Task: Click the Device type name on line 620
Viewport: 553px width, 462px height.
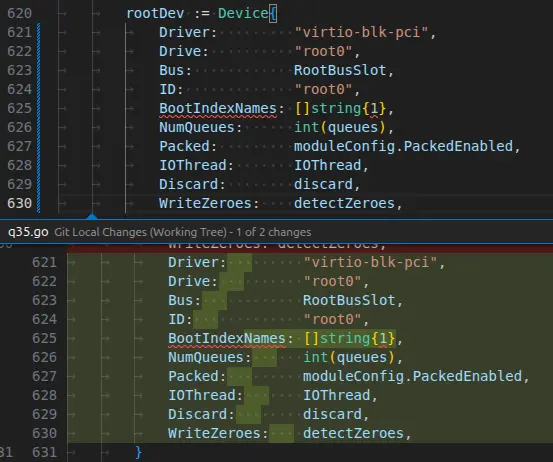Action: coord(243,13)
